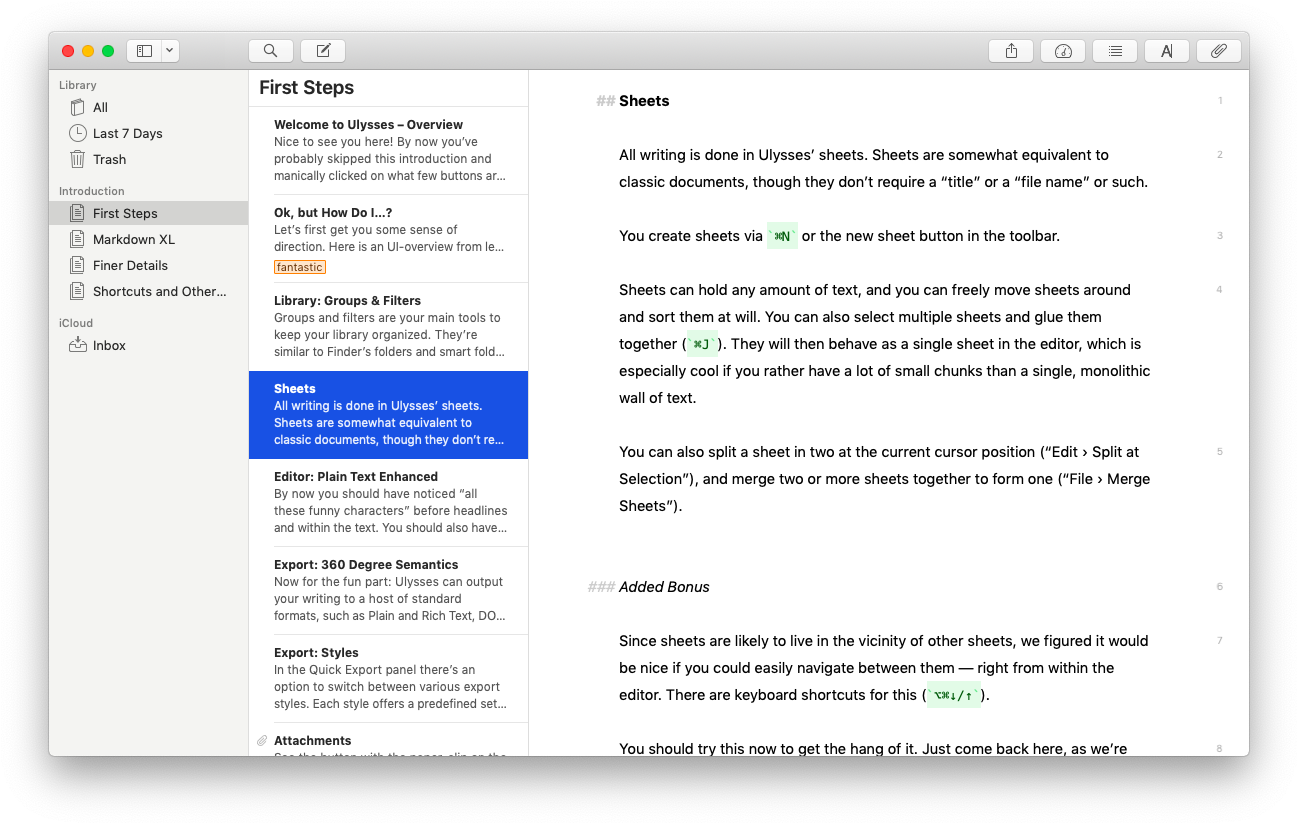Select Finer Details group
The height and width of the screenshot is (823, 1297).
tap(148, 265)
